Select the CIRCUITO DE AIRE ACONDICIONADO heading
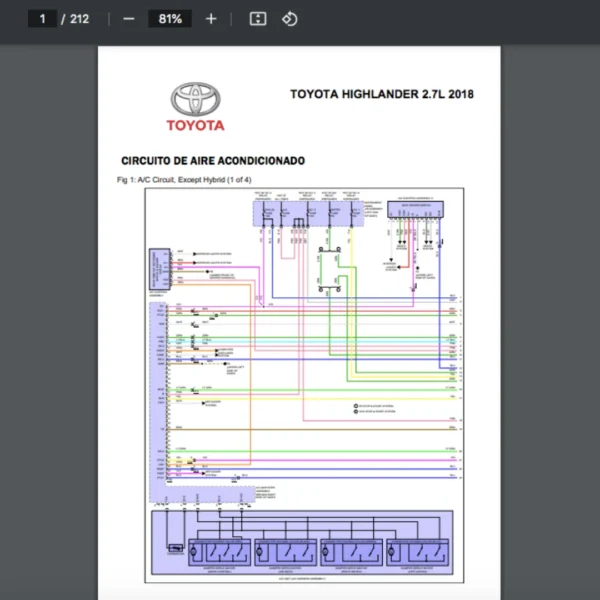The width and height of the screenshot is (600, 600). pos(213,161)
